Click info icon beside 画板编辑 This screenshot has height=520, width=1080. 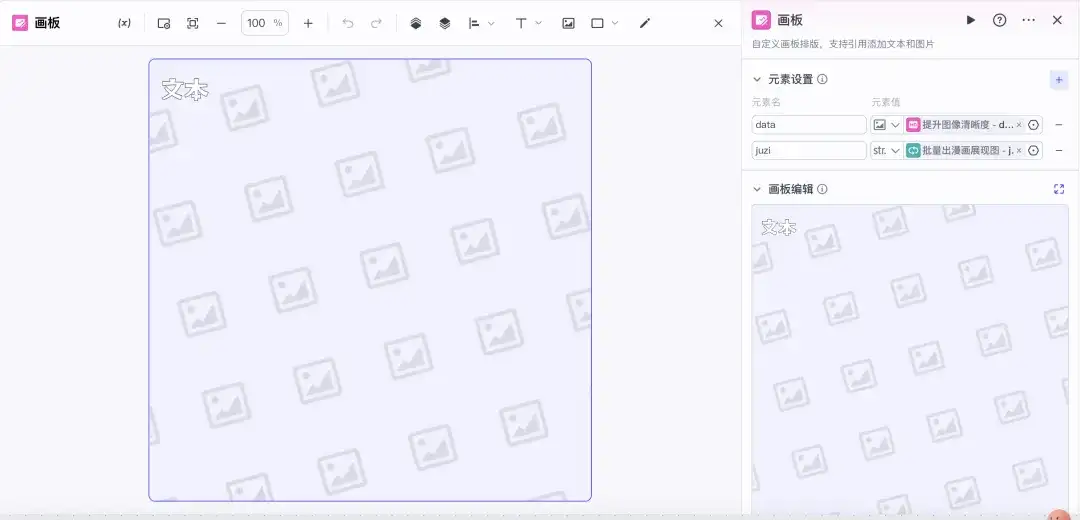tap(822, 189)
